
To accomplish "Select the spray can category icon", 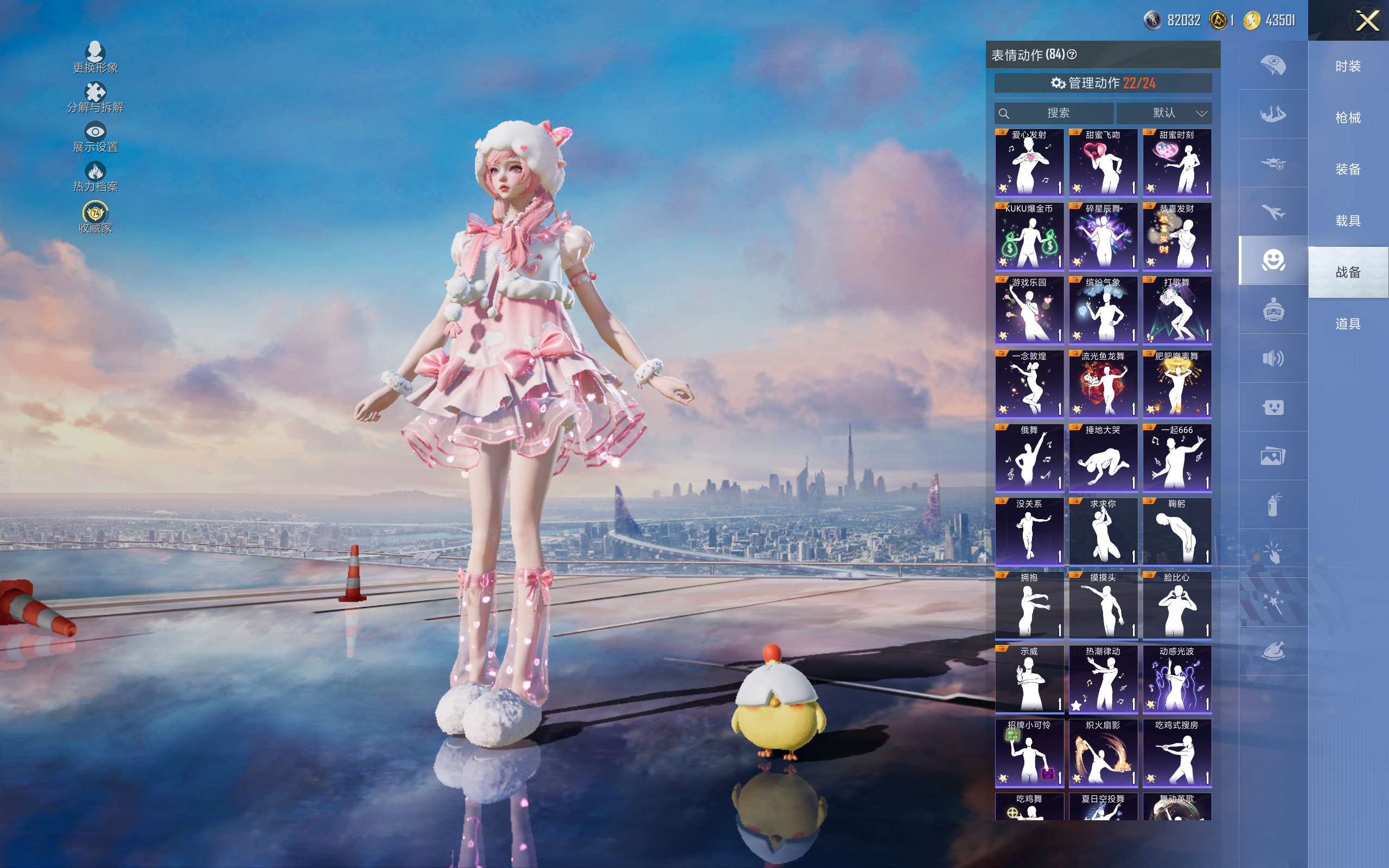I will point(1272,505).
